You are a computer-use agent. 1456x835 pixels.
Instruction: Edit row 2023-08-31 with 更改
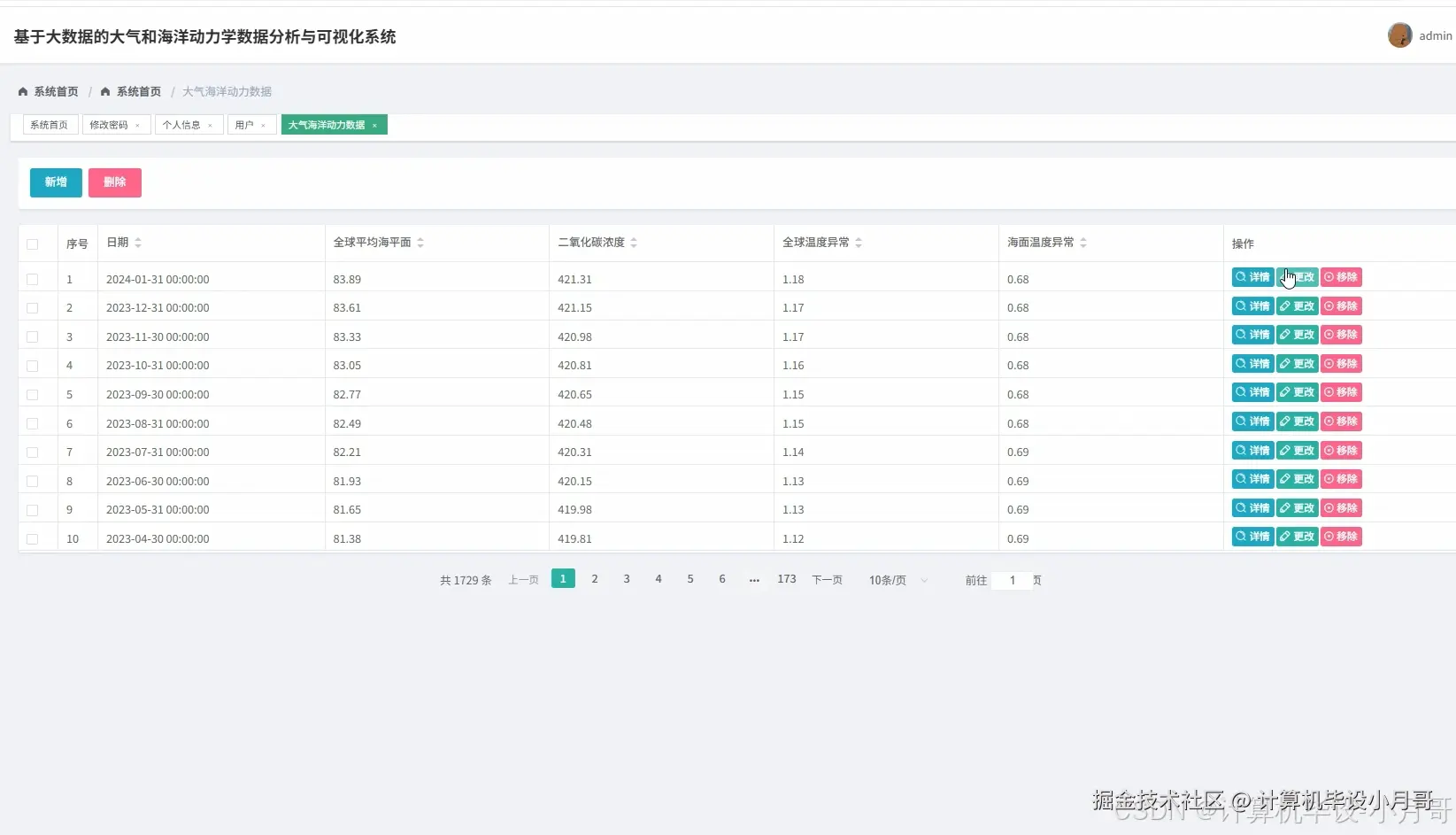[x=1297, y=421]
